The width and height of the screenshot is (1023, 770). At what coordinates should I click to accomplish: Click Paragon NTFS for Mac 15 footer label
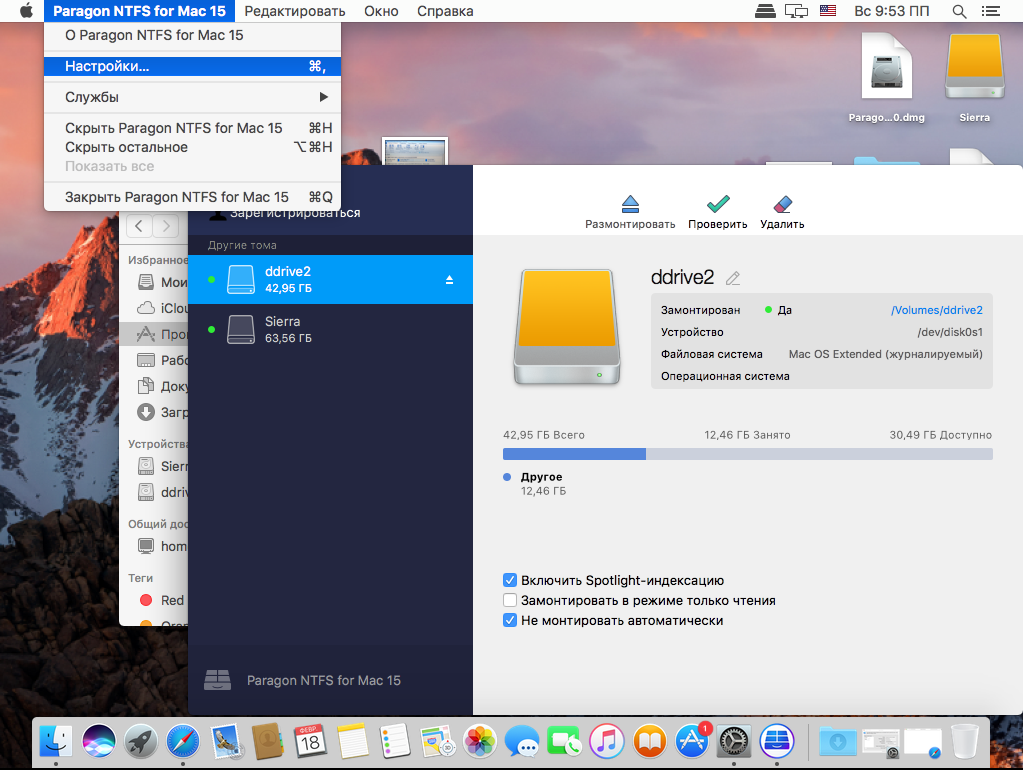324,681
